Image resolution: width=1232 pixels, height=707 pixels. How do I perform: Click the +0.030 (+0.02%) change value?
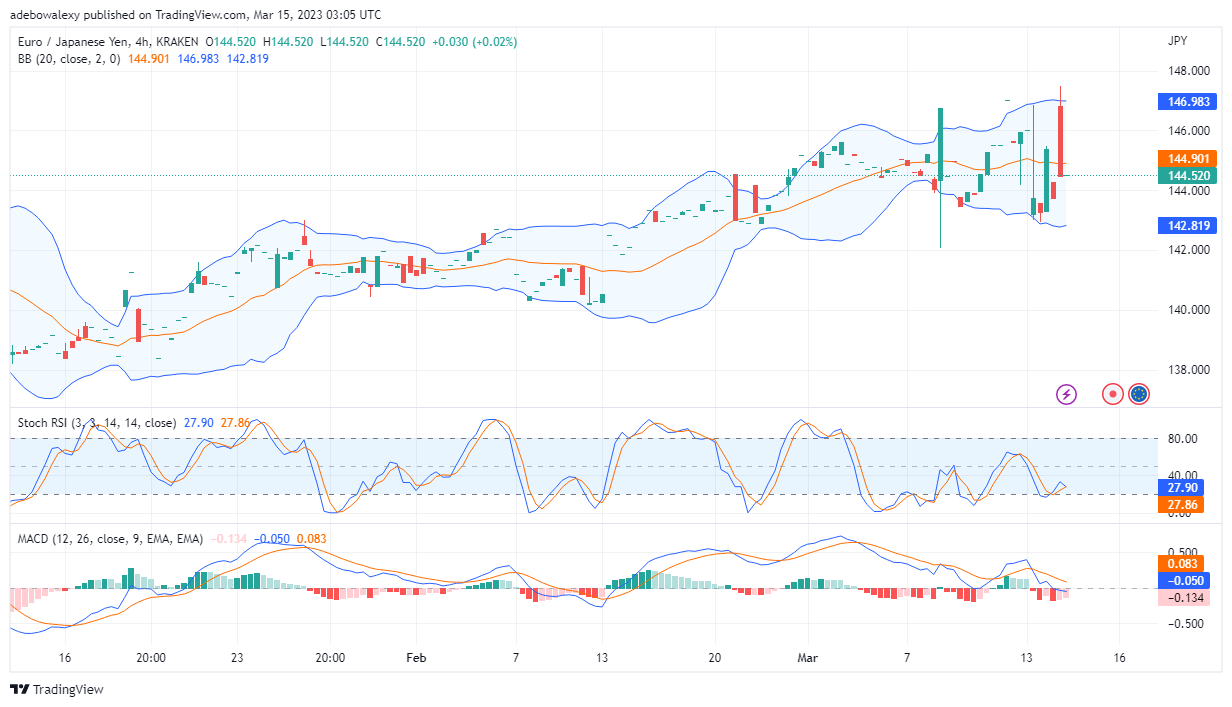(x=475, y=42)
